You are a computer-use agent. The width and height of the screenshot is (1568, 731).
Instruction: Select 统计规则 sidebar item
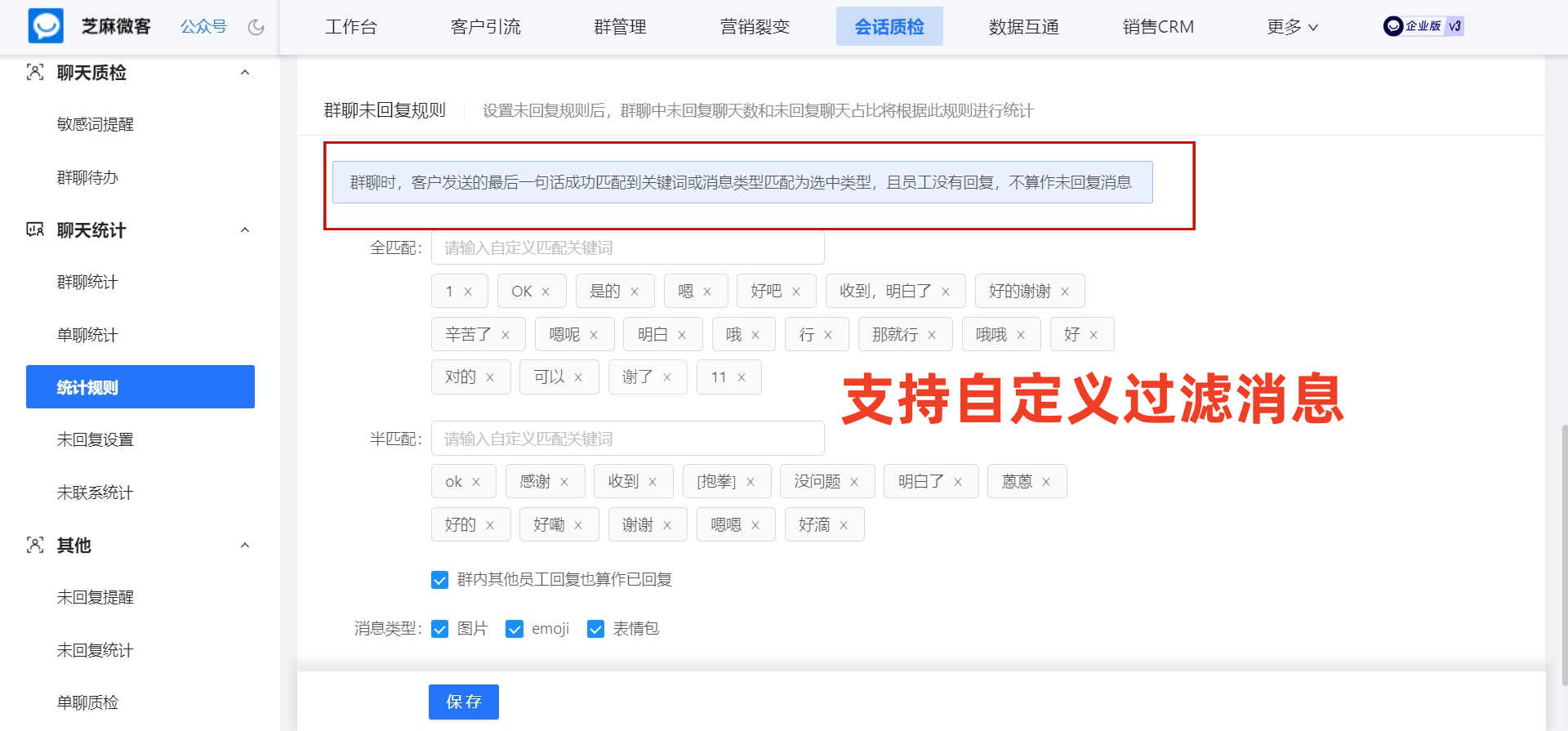(140, 386)
